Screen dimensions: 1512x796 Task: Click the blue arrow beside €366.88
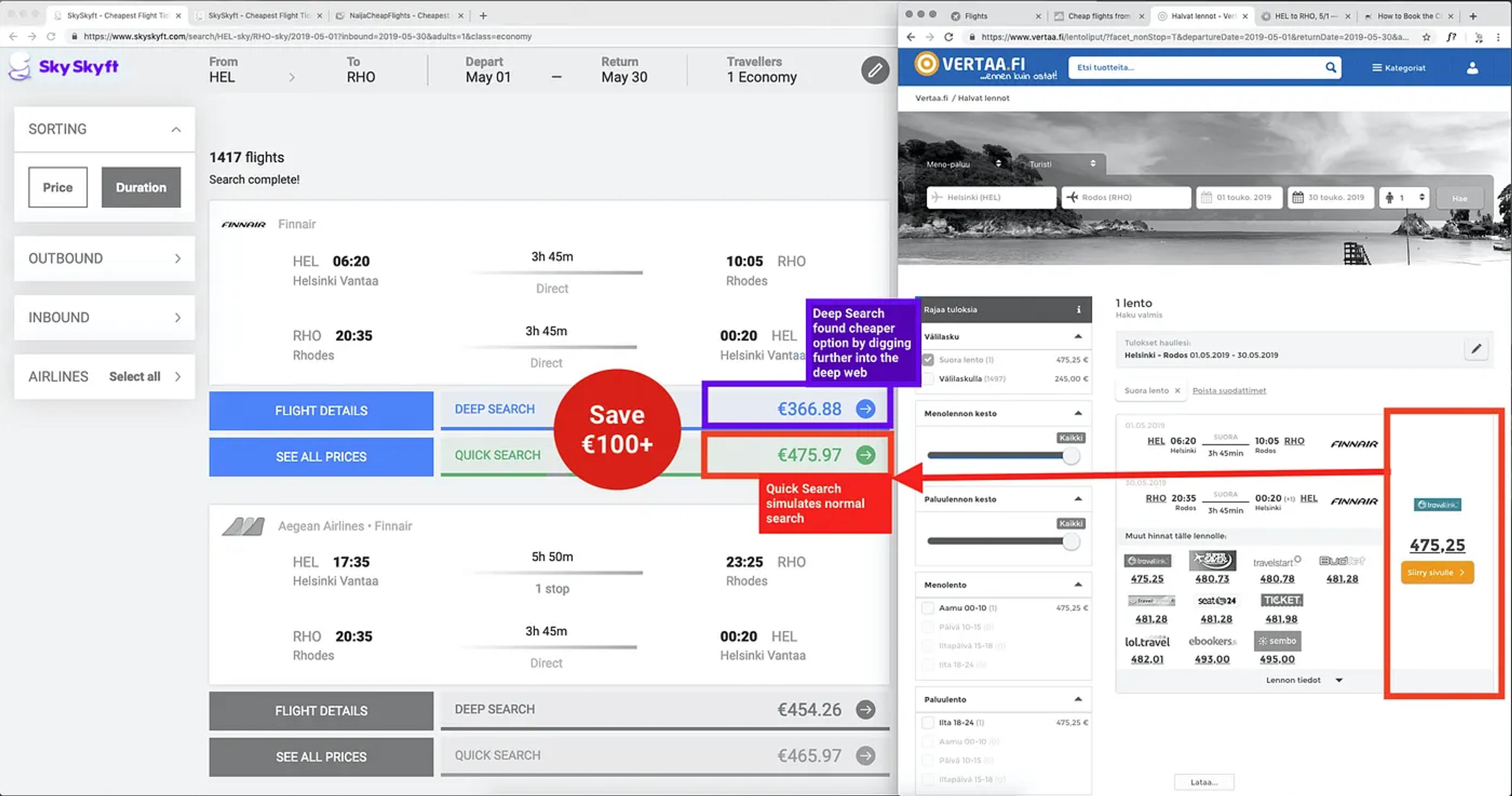pyautogui.click(x=865, y=408)
